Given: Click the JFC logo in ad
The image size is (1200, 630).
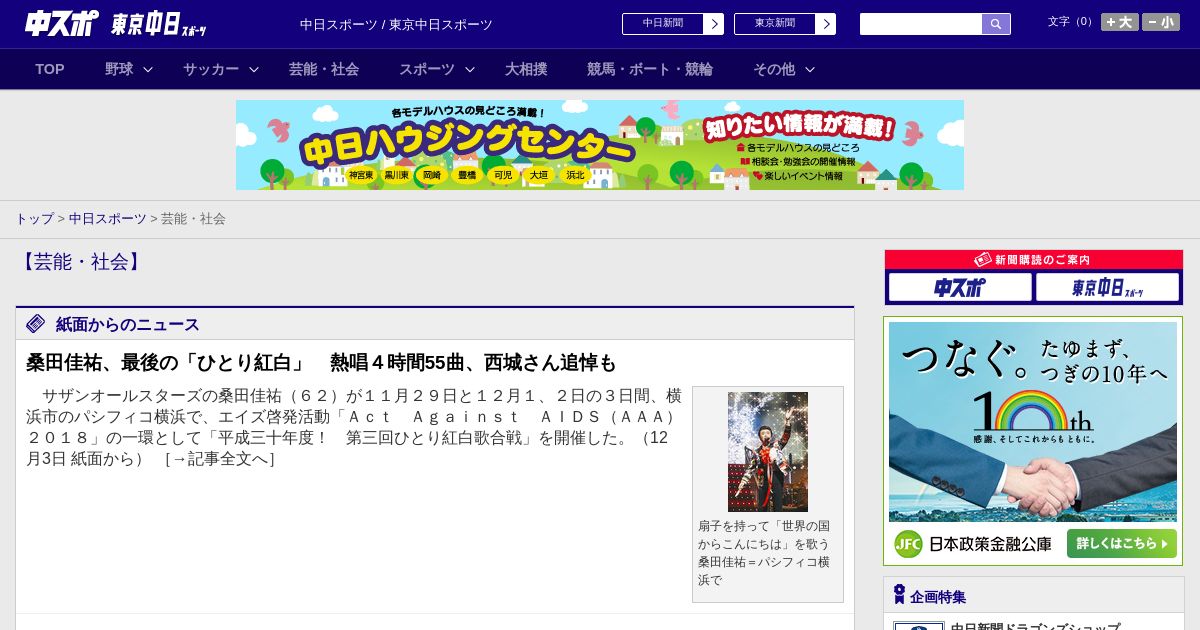Looking at the screenshot, I should pyautogui.click(x=908, y=544).
